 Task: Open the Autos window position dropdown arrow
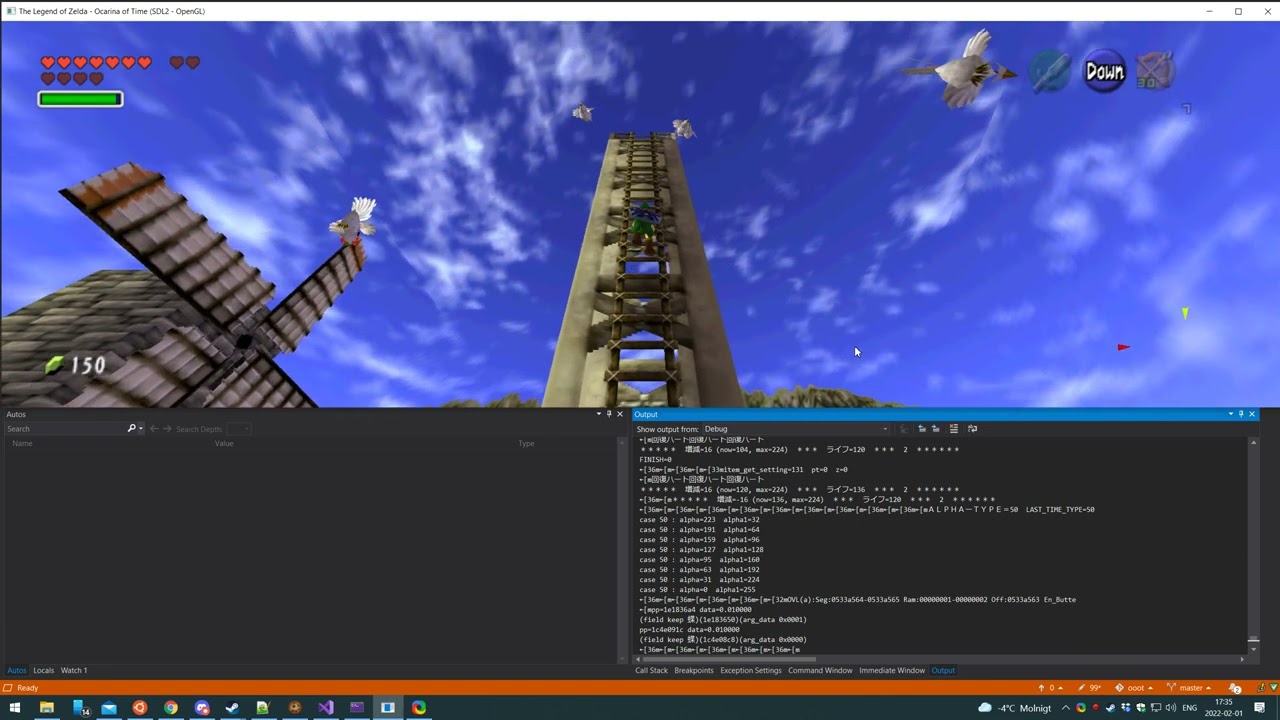coord(599,414)
